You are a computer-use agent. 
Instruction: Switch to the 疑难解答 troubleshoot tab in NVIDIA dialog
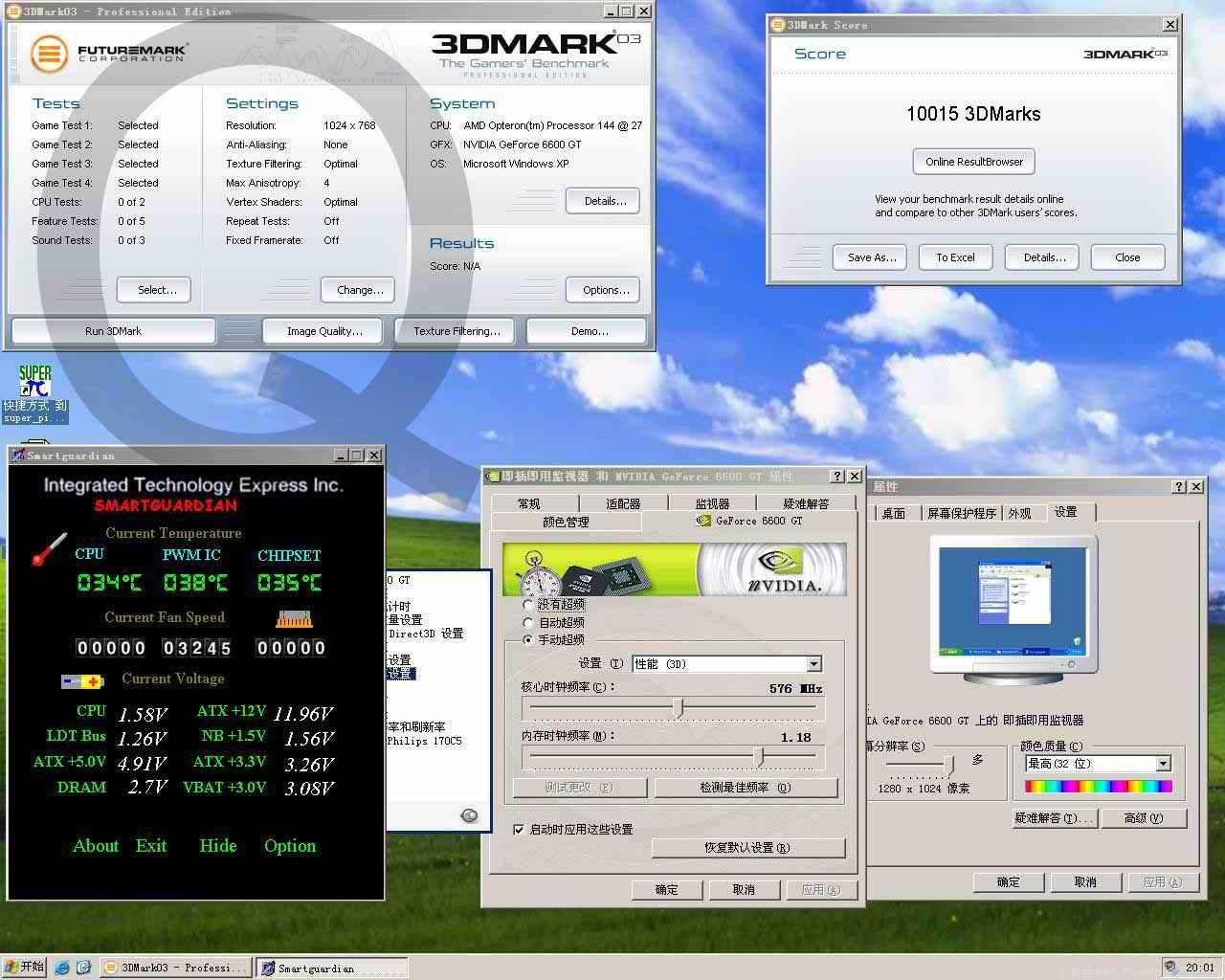806,503
